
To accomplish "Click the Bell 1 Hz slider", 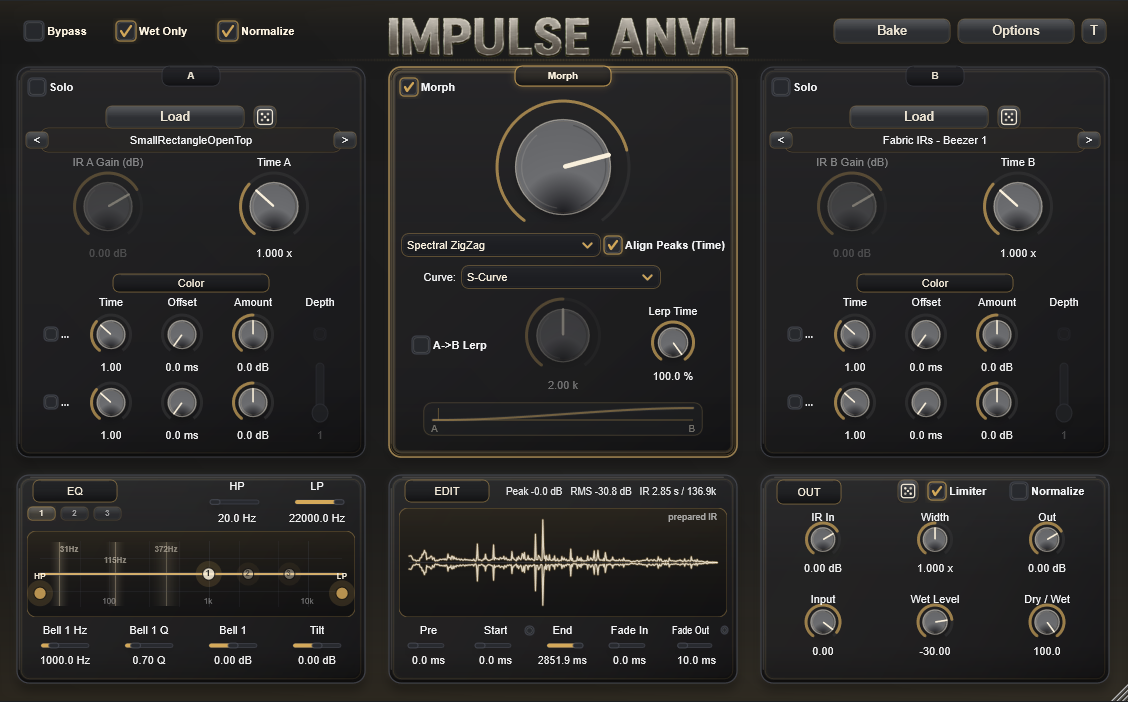I will (65, 646).
